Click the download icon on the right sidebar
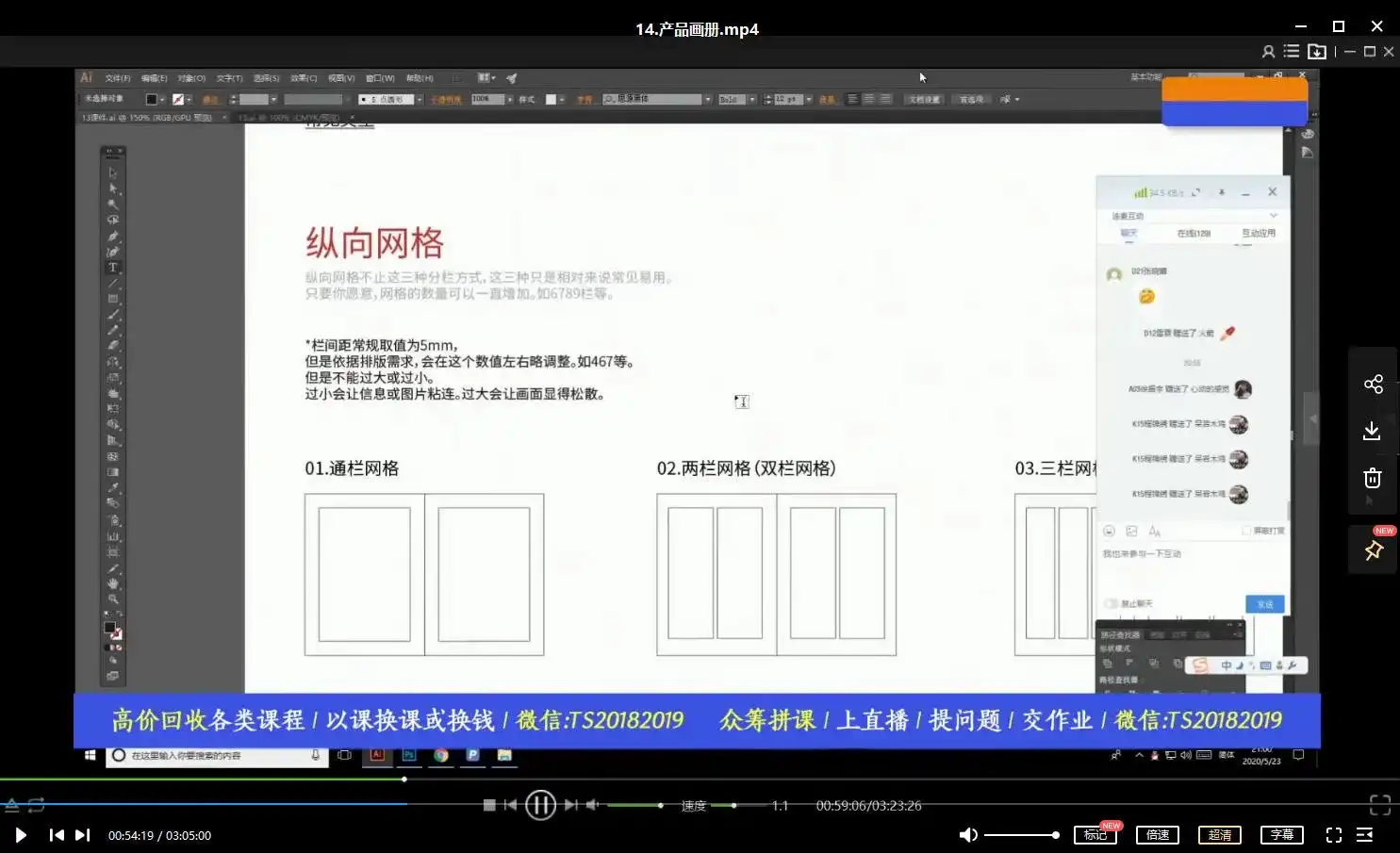 (1373, 431)
